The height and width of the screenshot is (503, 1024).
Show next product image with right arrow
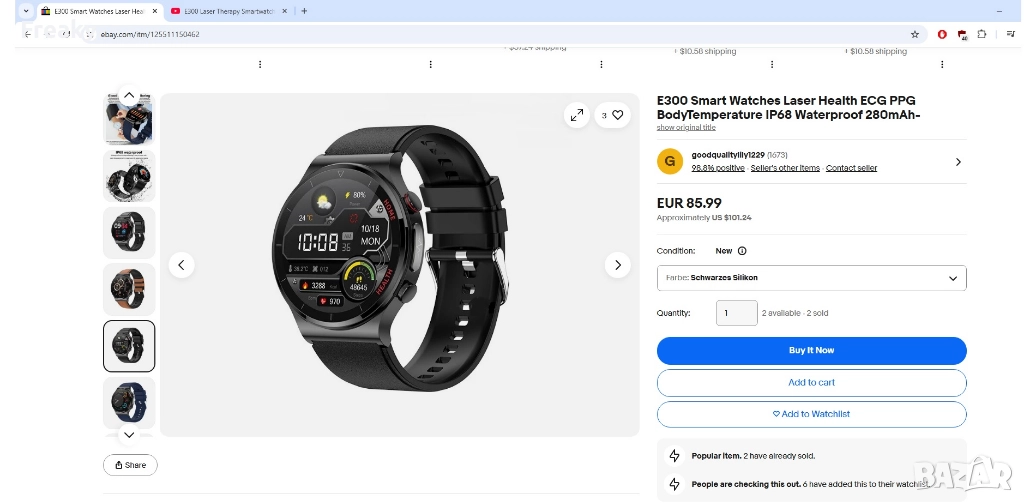(x=617, y=265)
